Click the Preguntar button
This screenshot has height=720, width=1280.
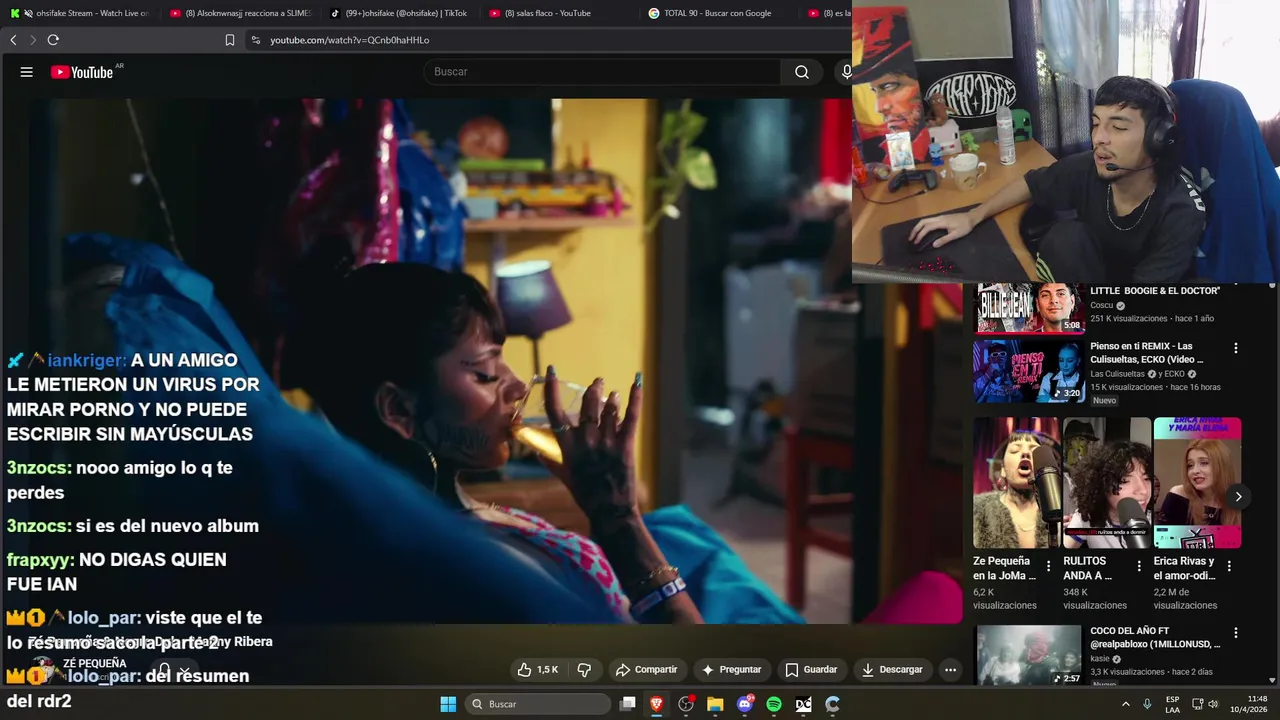(732, 670)
